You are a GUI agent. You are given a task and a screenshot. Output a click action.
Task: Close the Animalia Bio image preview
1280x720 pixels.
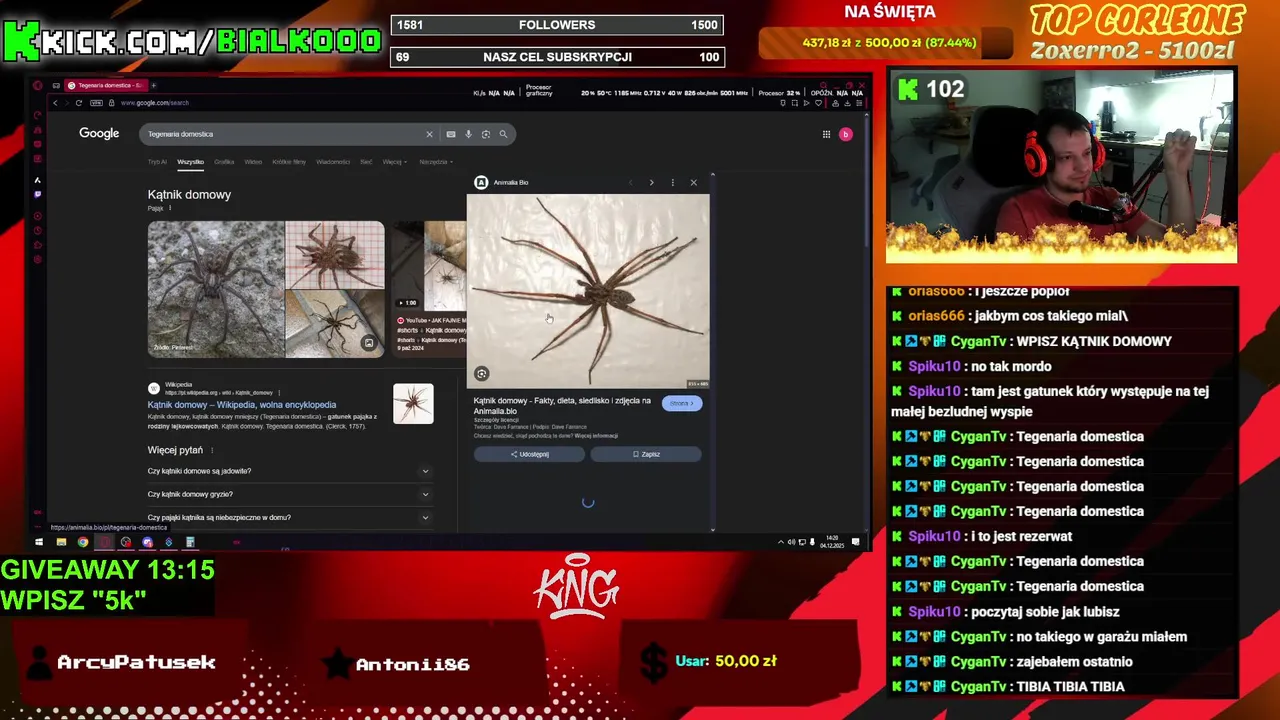693,182
